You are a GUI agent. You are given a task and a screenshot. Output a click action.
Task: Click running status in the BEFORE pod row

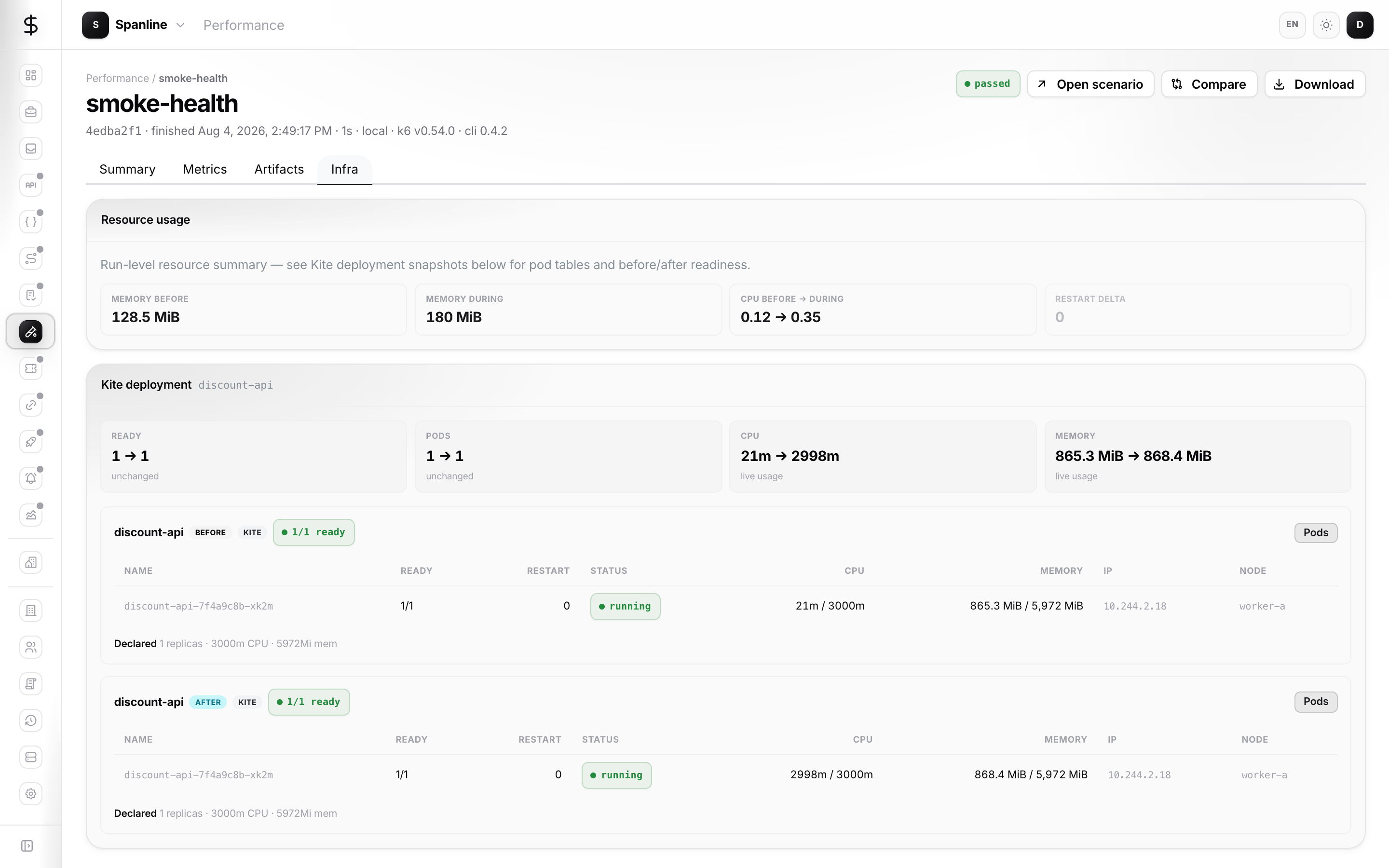pyautogui.click(x=625, y=606)
